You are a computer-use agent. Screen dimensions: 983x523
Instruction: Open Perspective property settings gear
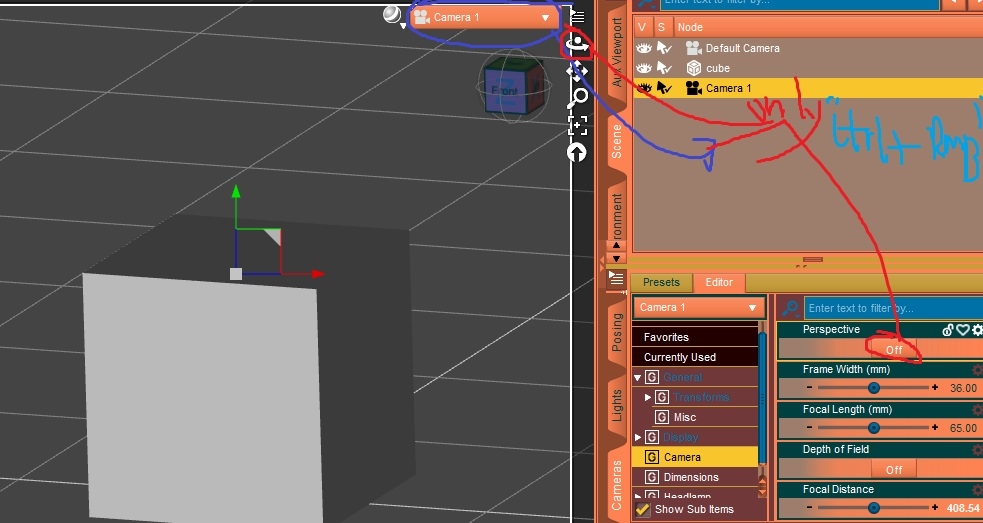click(x=977, y=330)
